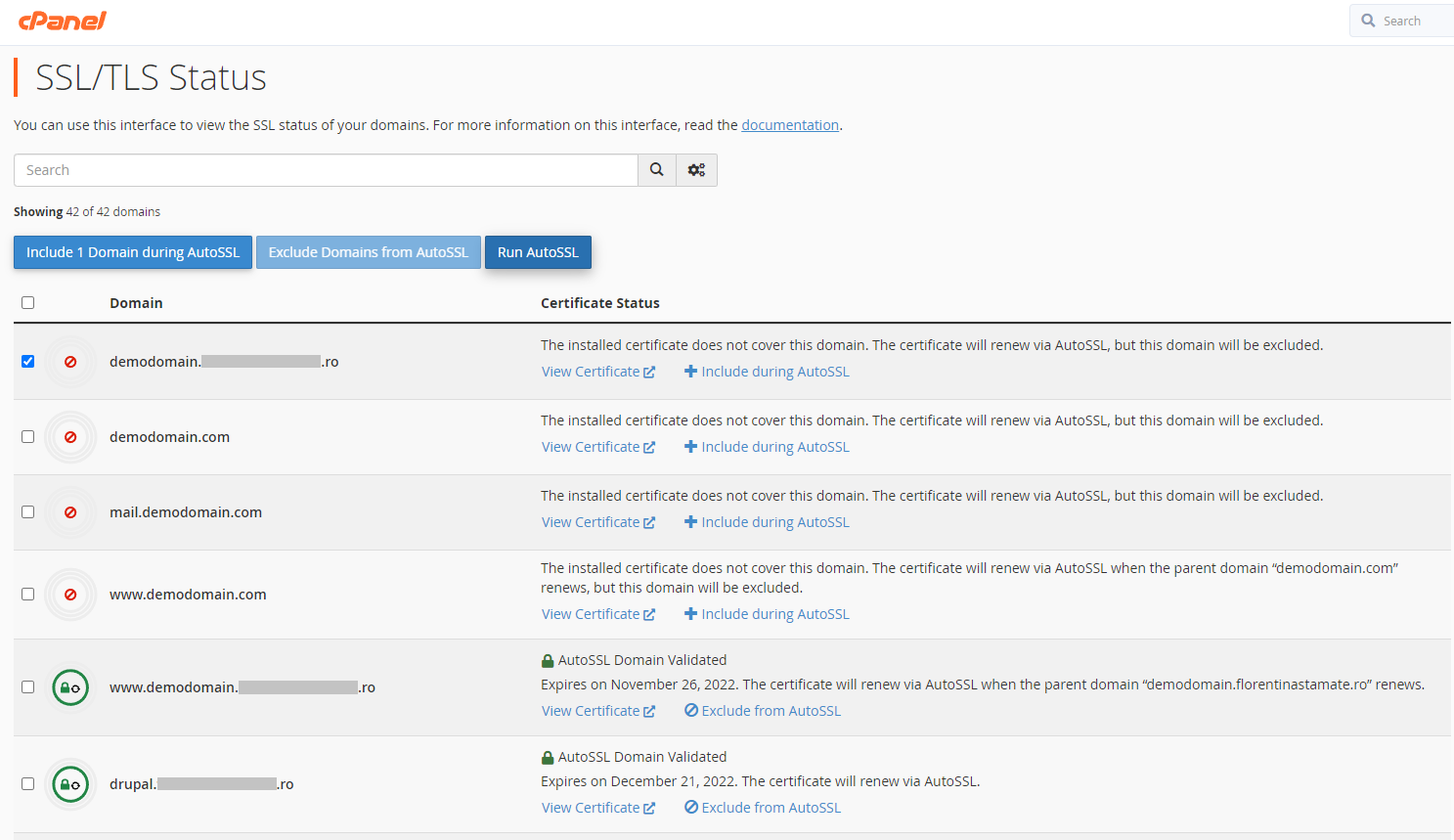Open the gear settings for domain search
This screenshot has height=840, width=1454.
(696, 170)
